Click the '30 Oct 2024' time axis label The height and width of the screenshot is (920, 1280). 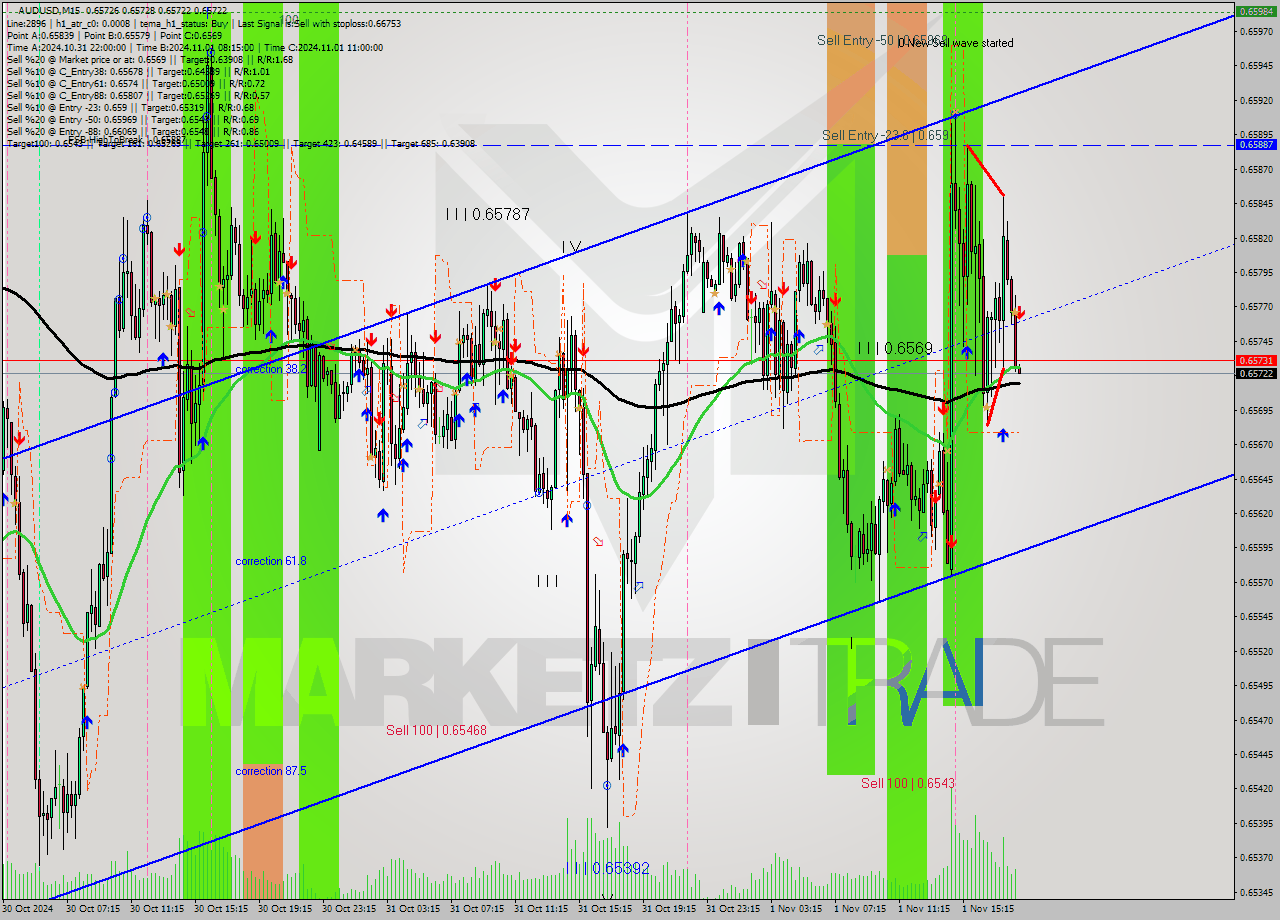pos(30,909)
